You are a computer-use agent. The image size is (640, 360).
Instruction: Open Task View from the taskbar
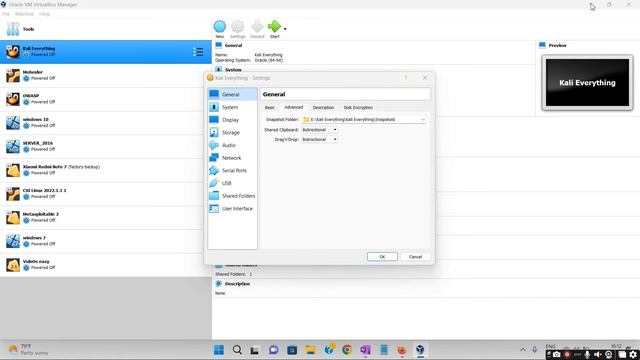[x=255, y=350]
